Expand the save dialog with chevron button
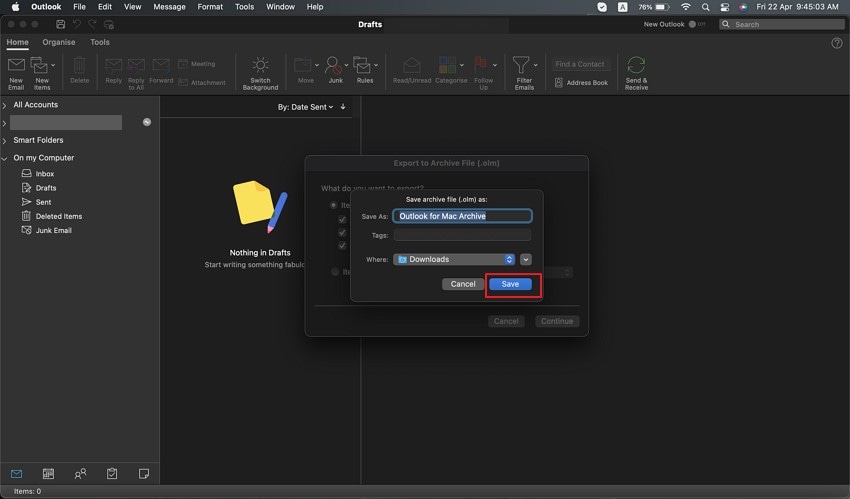 [x=526, y=260]
